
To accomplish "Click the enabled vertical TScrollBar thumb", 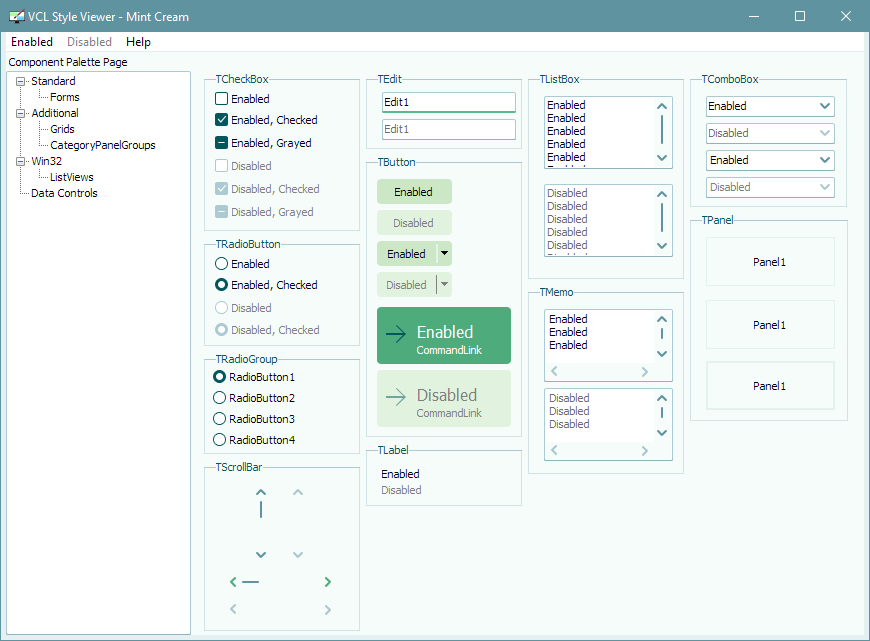I will pos(261,509).
